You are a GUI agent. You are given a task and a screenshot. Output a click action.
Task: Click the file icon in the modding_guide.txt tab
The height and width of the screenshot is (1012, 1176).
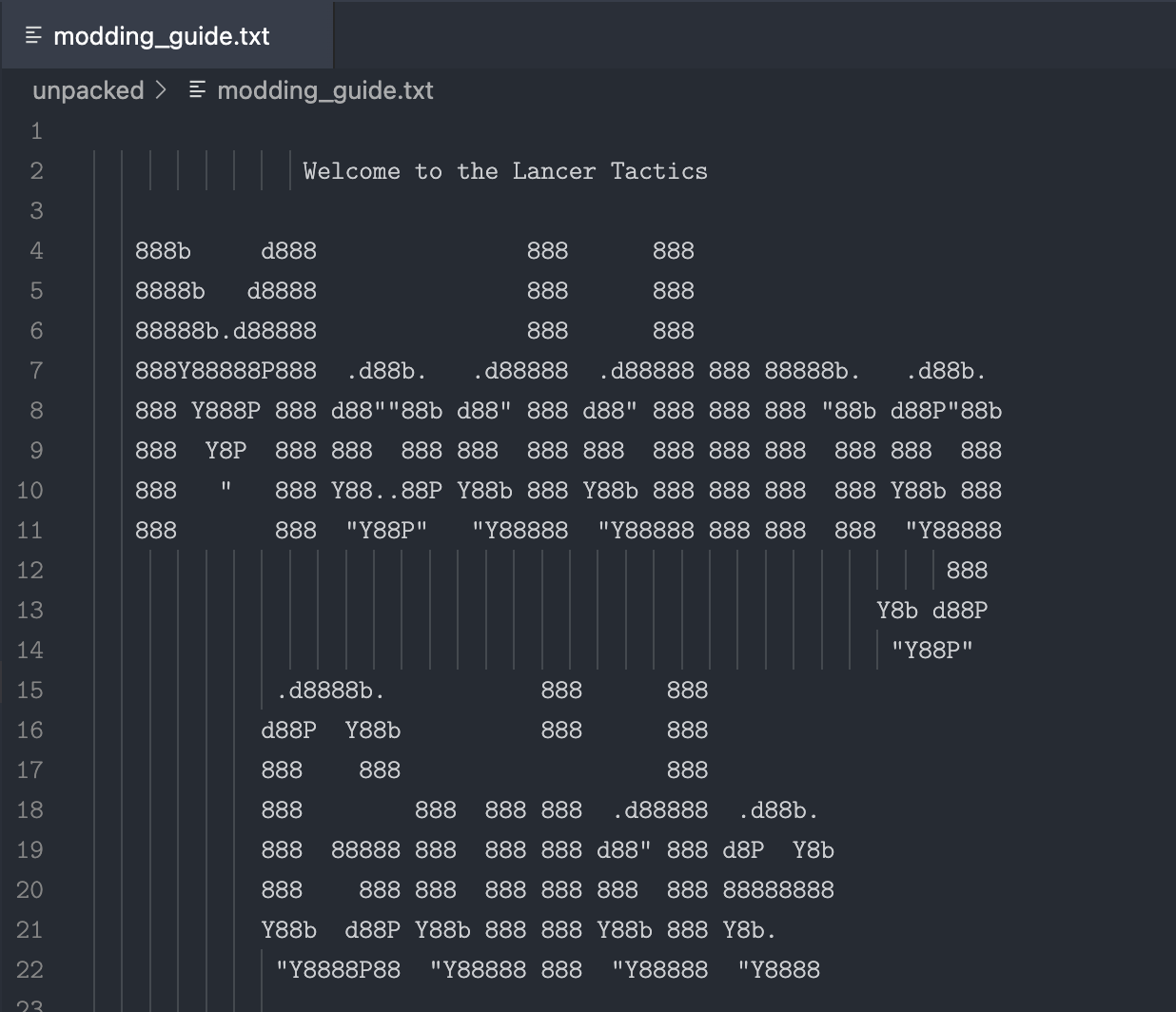pos(33,36)
